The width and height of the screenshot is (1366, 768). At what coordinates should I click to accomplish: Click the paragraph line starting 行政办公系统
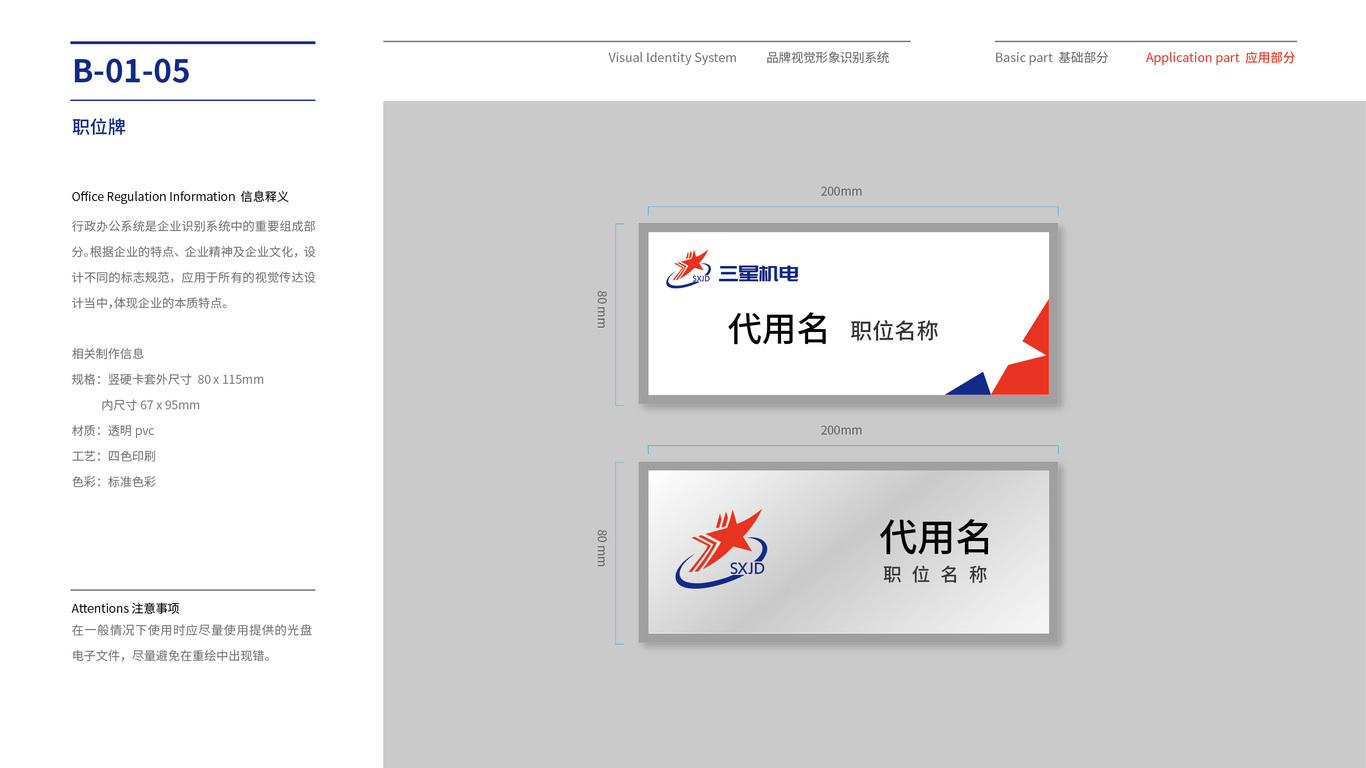point(194,227)
